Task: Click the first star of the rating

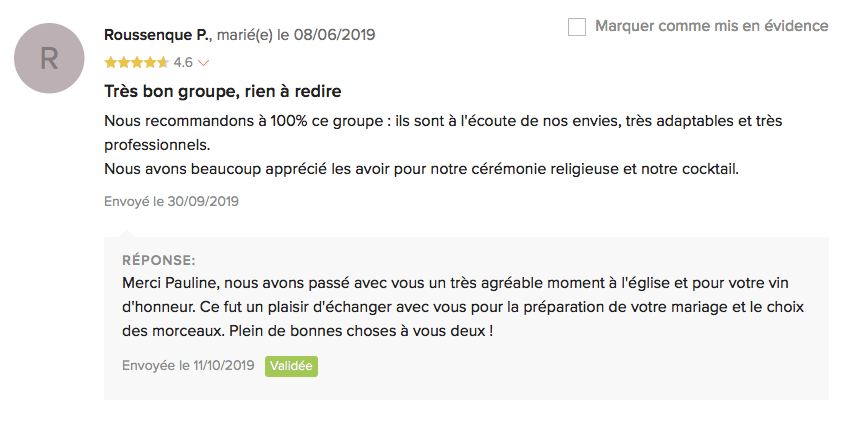Action: coord(110,62)
